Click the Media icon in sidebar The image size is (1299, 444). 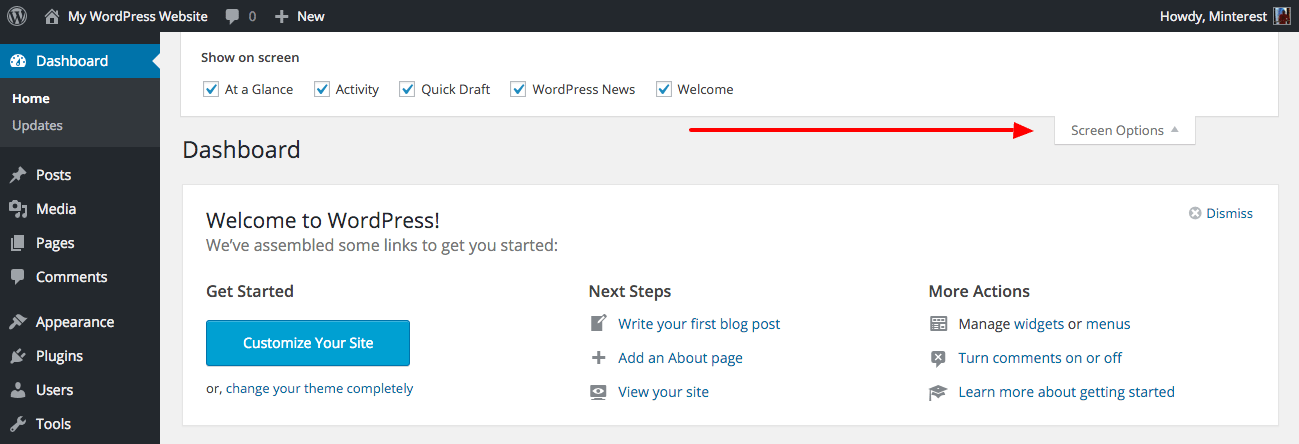18,209
